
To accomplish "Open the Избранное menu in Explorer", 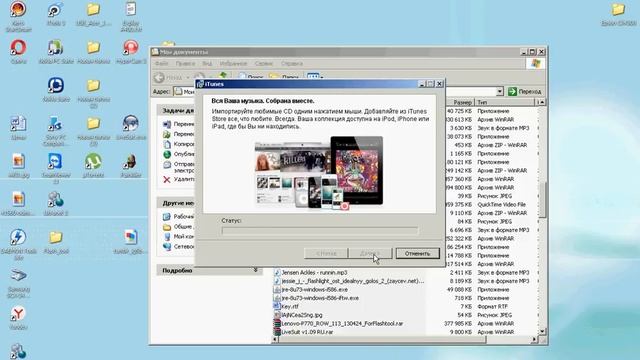I will point(233,64).
